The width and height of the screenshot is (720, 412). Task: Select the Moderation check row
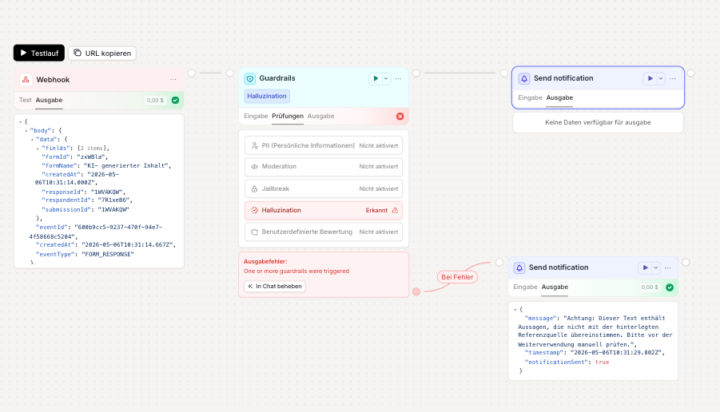point(324,167)
